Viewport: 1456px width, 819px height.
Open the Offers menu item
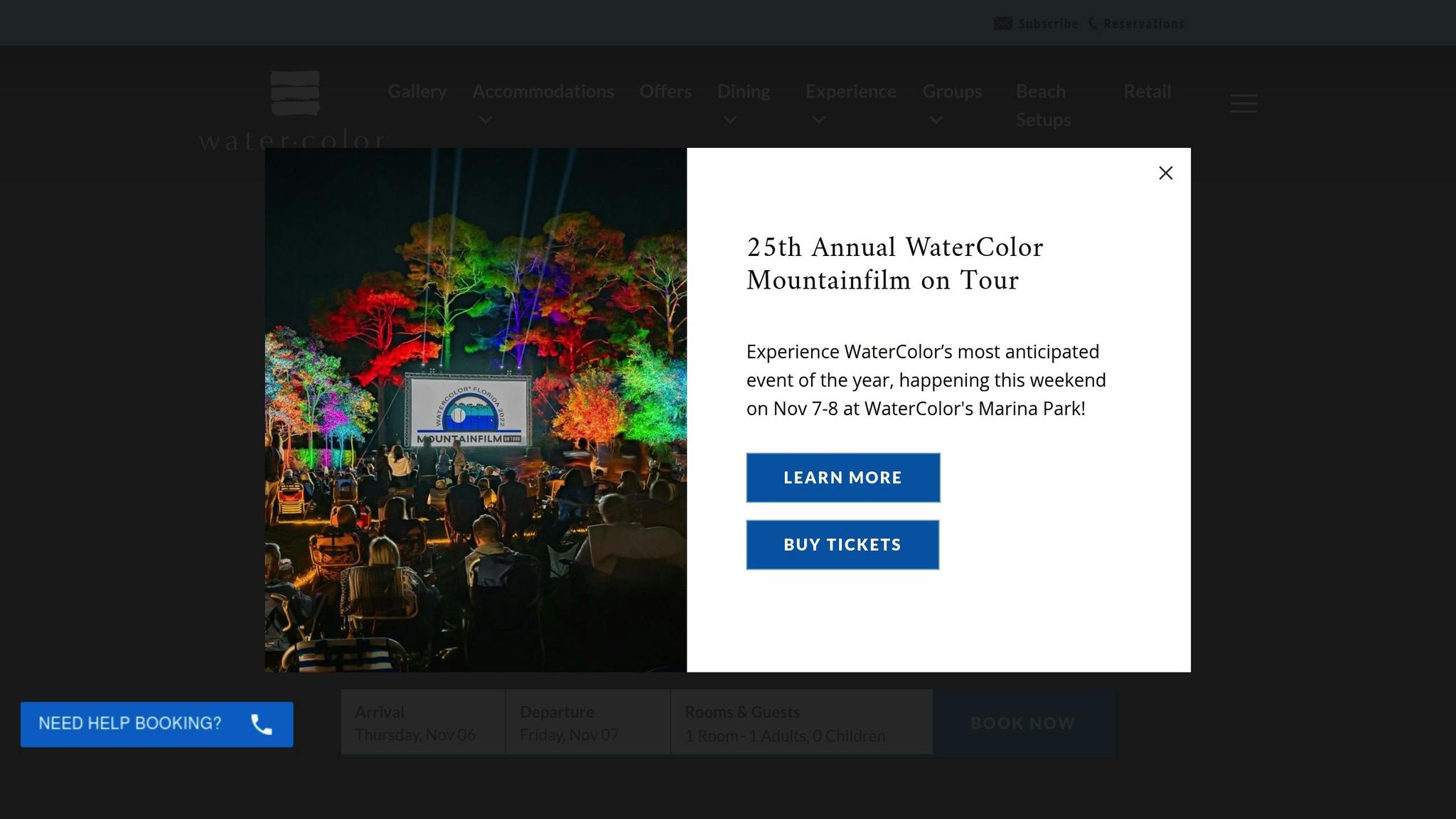coord(665,92)
